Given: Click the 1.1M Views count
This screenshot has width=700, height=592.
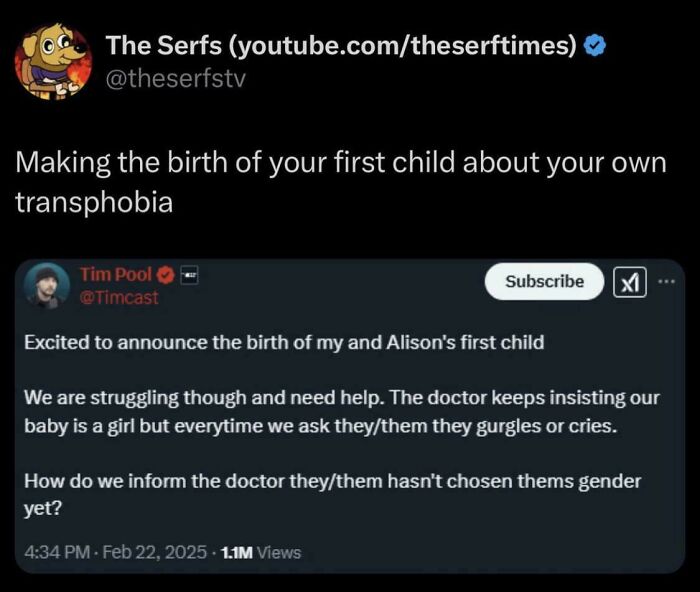Looking at the screenshot, I should [259, 551].
